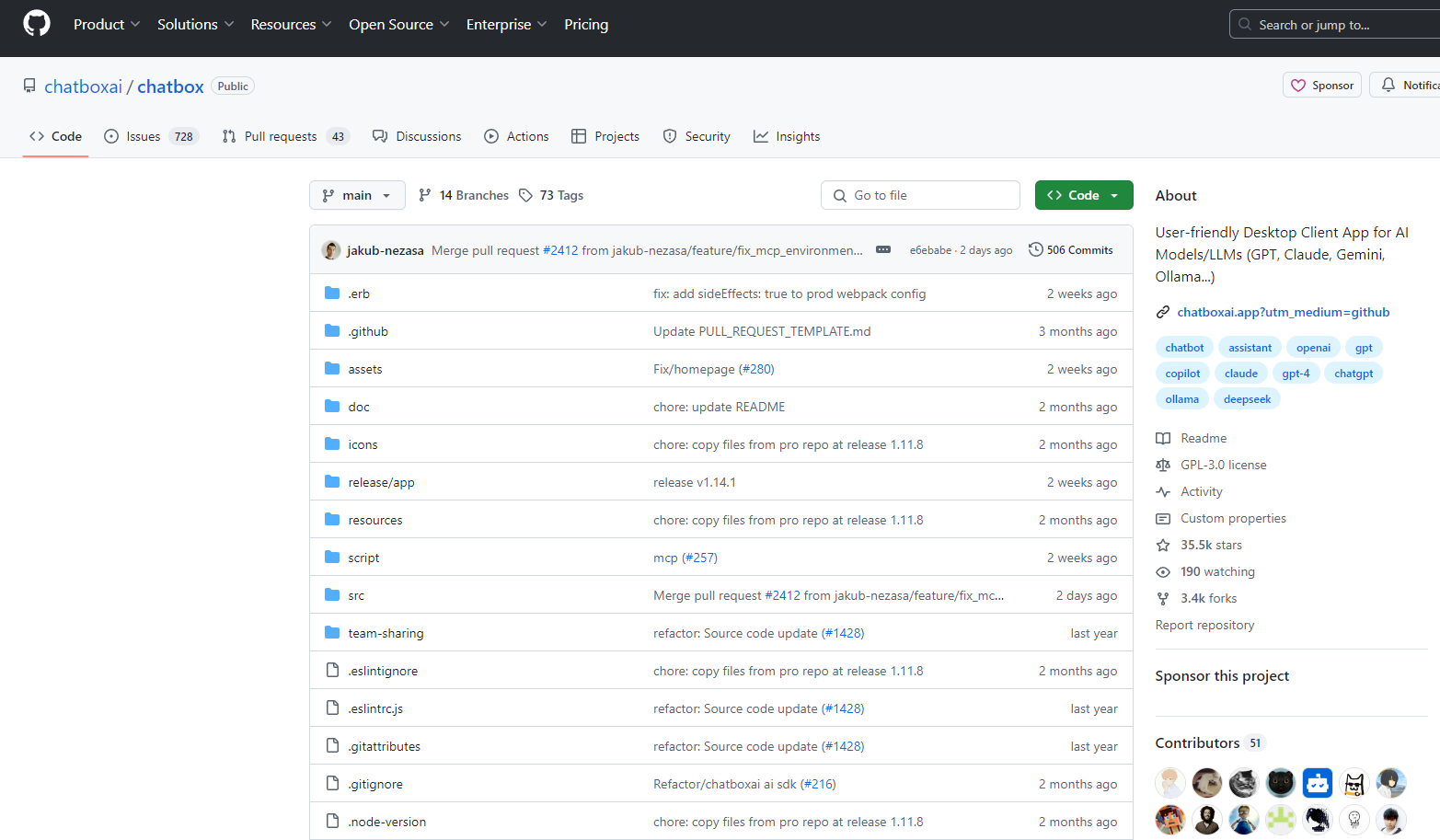Click the commit history clock icon

pos(1035,249)
